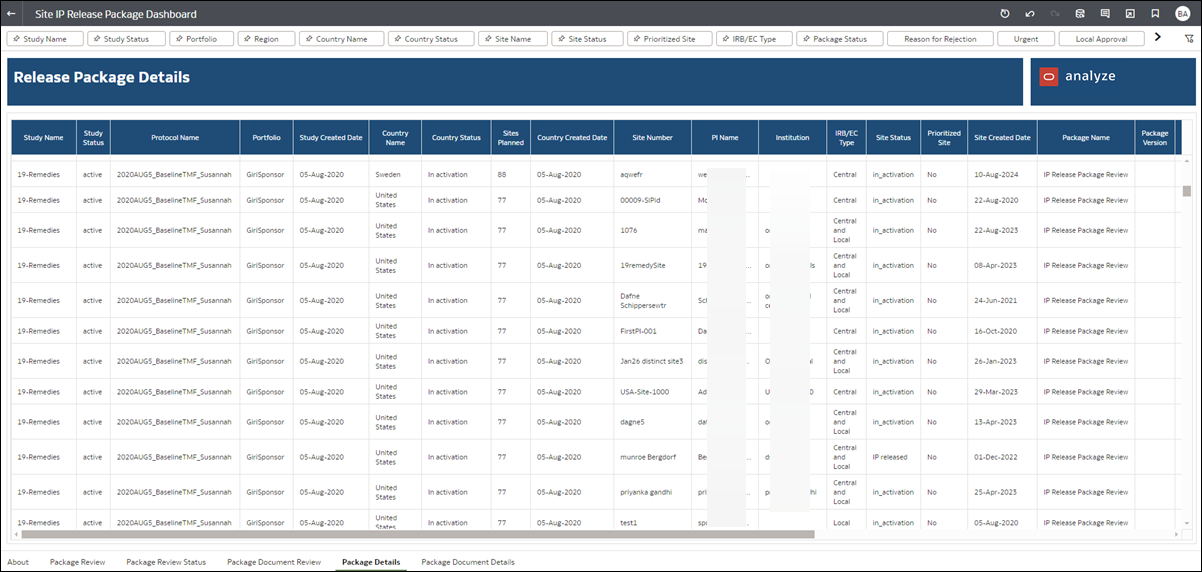This screenshot has width=1202, height=572.
Task: Open the notes/comments icon in header
Action: point(1105,14)
